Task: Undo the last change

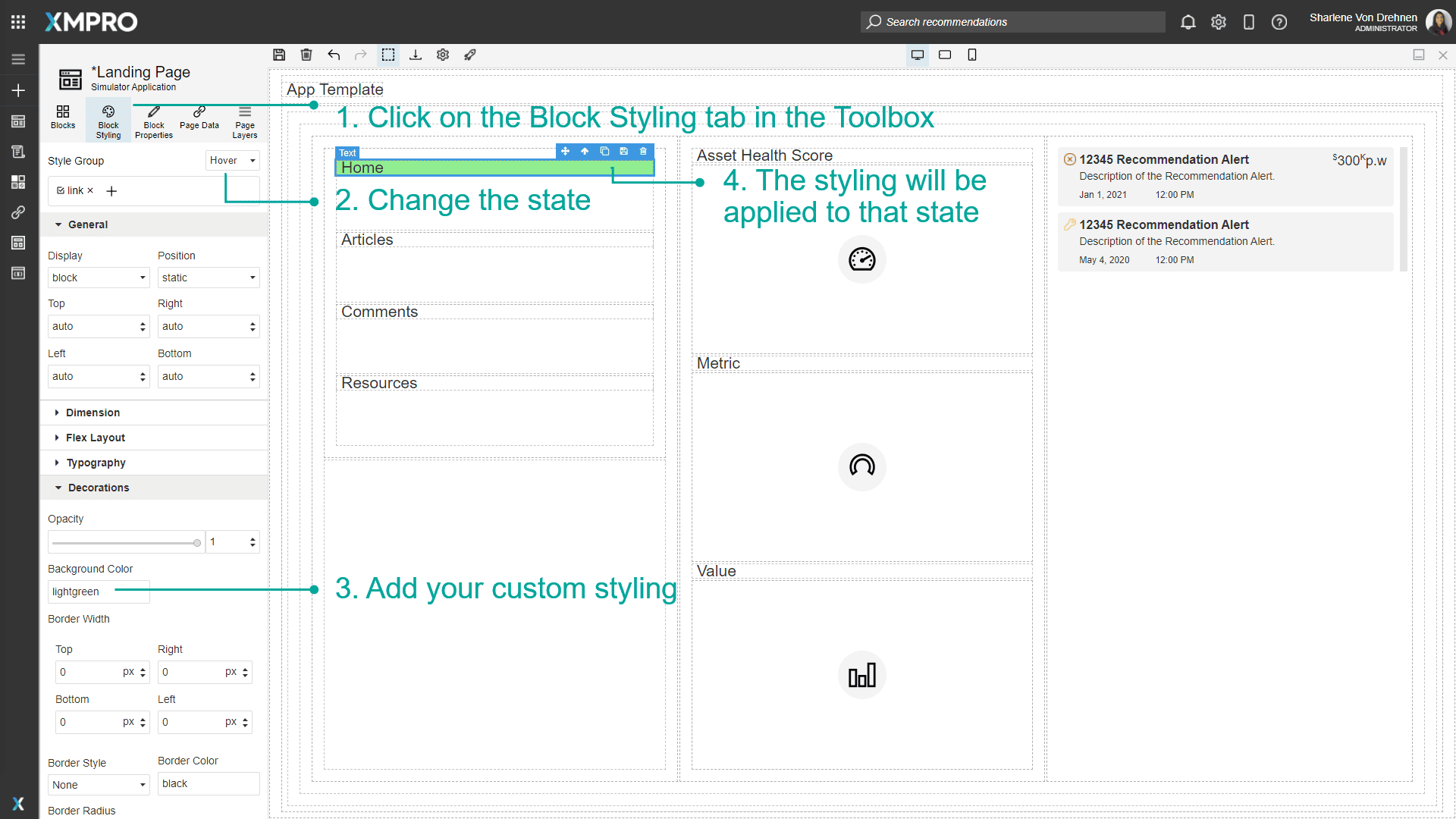Action: pos(334,55)
